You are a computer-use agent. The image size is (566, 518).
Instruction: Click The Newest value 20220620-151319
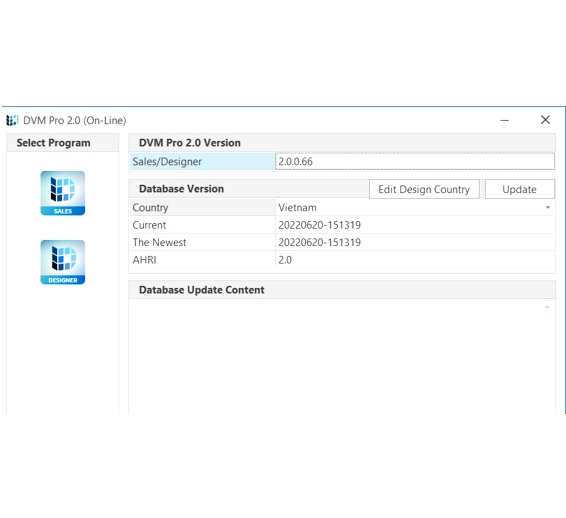click(319, 242)
